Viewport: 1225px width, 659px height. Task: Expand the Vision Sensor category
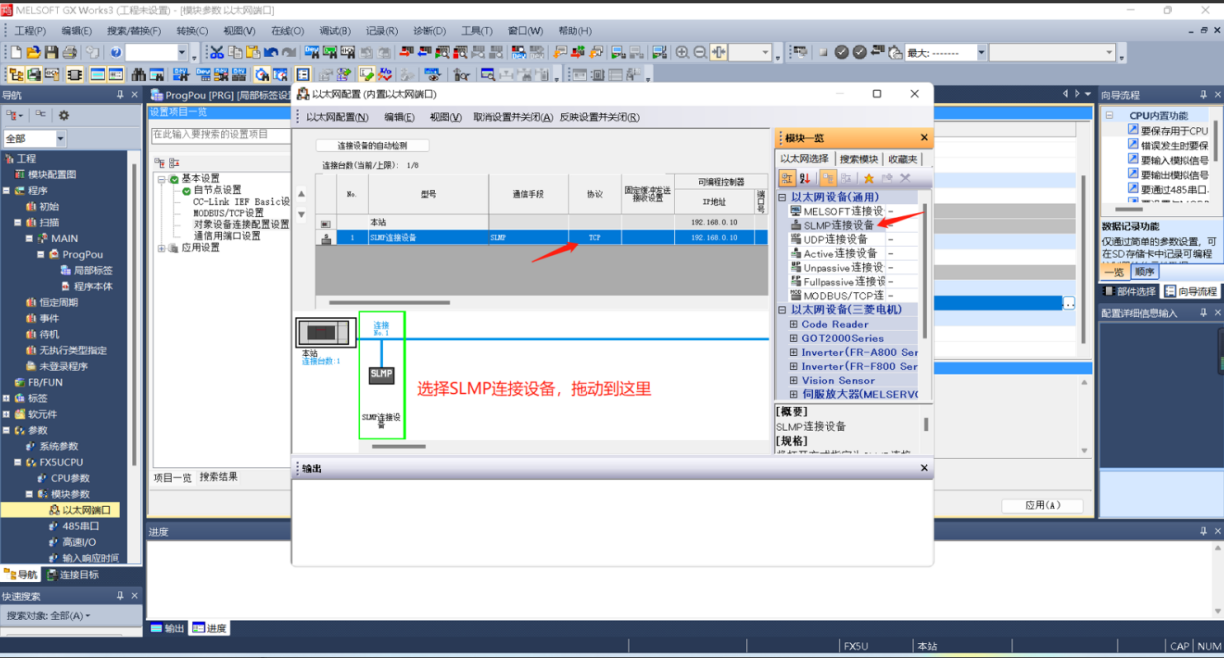pyautogui.click(x=794, y=380)
